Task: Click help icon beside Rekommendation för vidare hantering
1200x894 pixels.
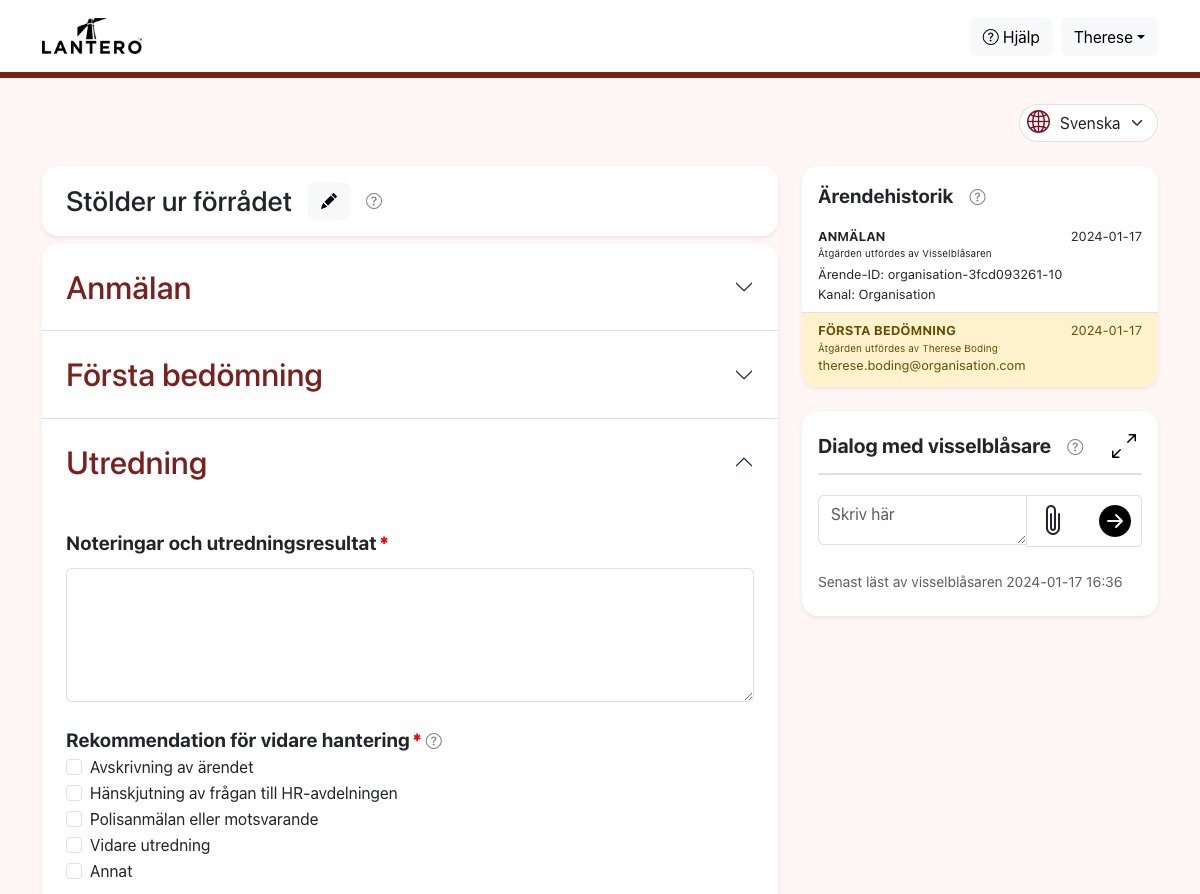Action: point(433,741)
